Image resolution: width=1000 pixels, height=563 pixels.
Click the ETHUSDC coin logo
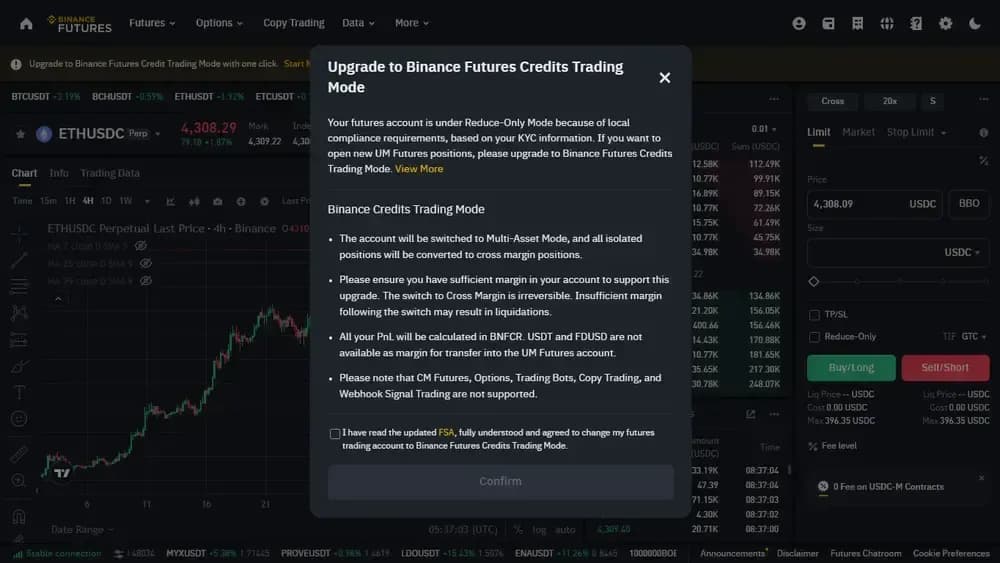tap(44, 134)
